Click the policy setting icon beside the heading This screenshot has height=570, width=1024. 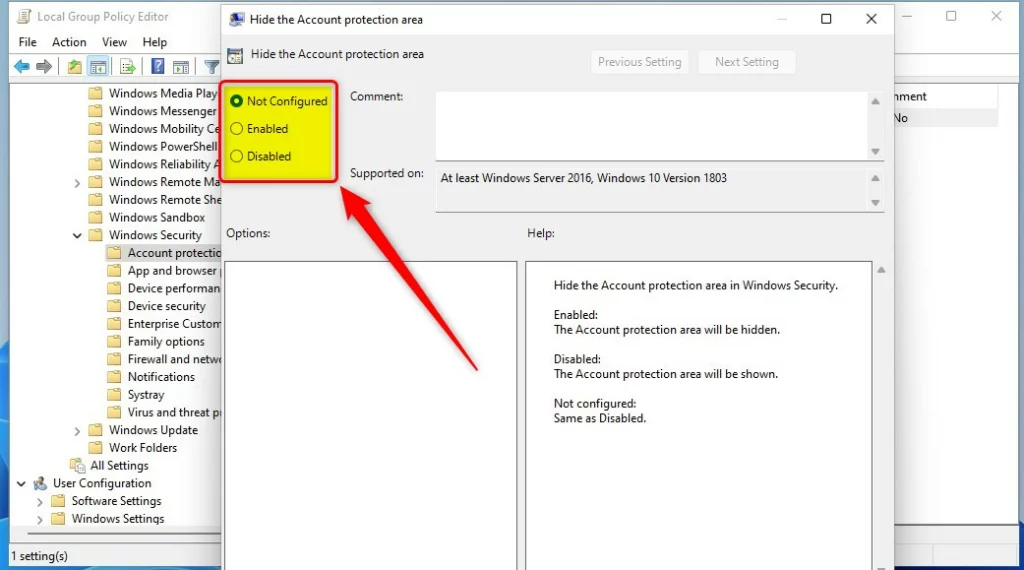tap(235, 55)
